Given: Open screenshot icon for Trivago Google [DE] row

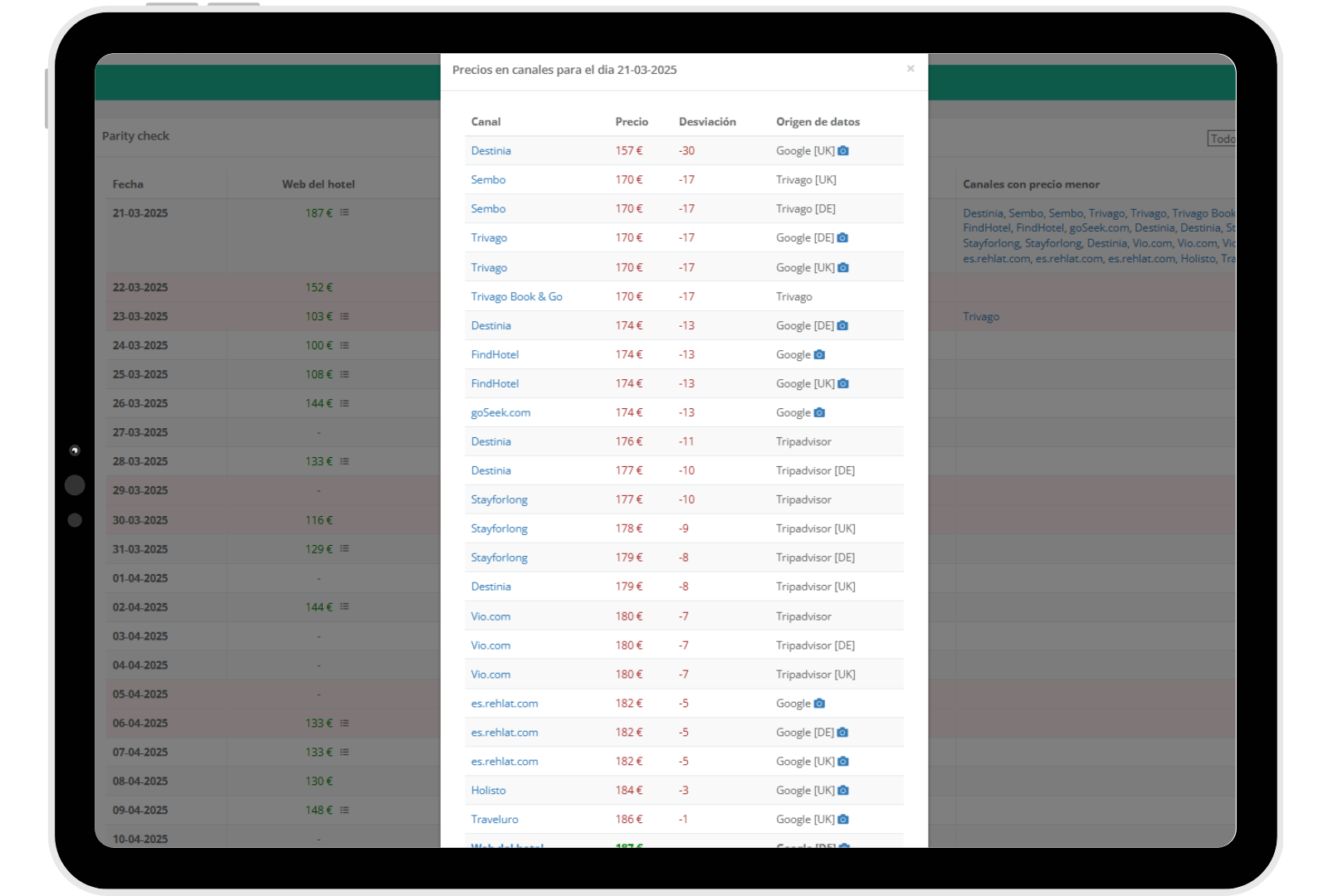Looking at the screenshot, I should click(842, 238).
